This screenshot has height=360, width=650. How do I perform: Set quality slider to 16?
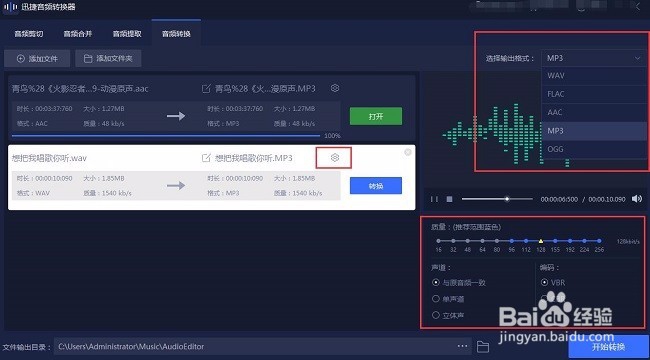[x=439, y=241]
